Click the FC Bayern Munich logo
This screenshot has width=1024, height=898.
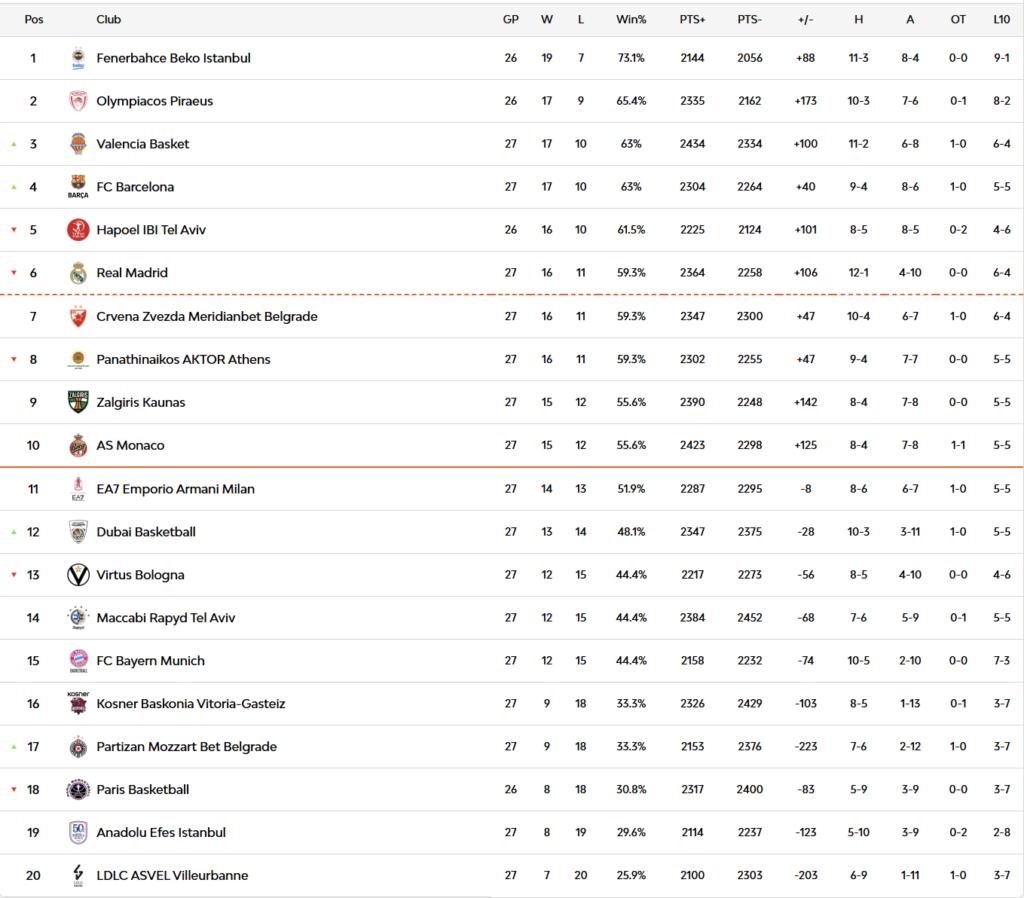pyautogui.click(x=78, y=661)
